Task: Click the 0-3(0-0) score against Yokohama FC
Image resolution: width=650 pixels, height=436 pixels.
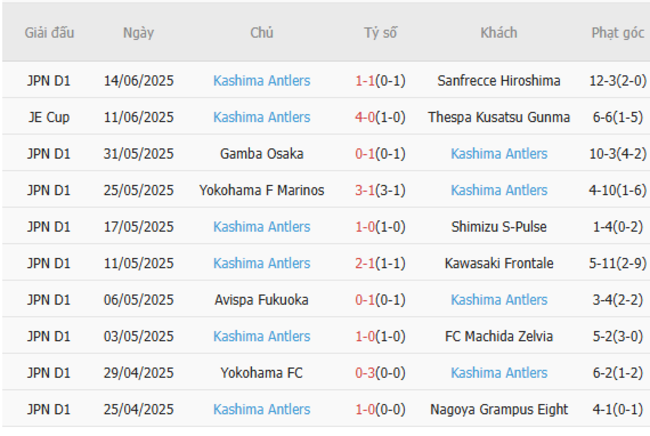Action: point(380,373)
